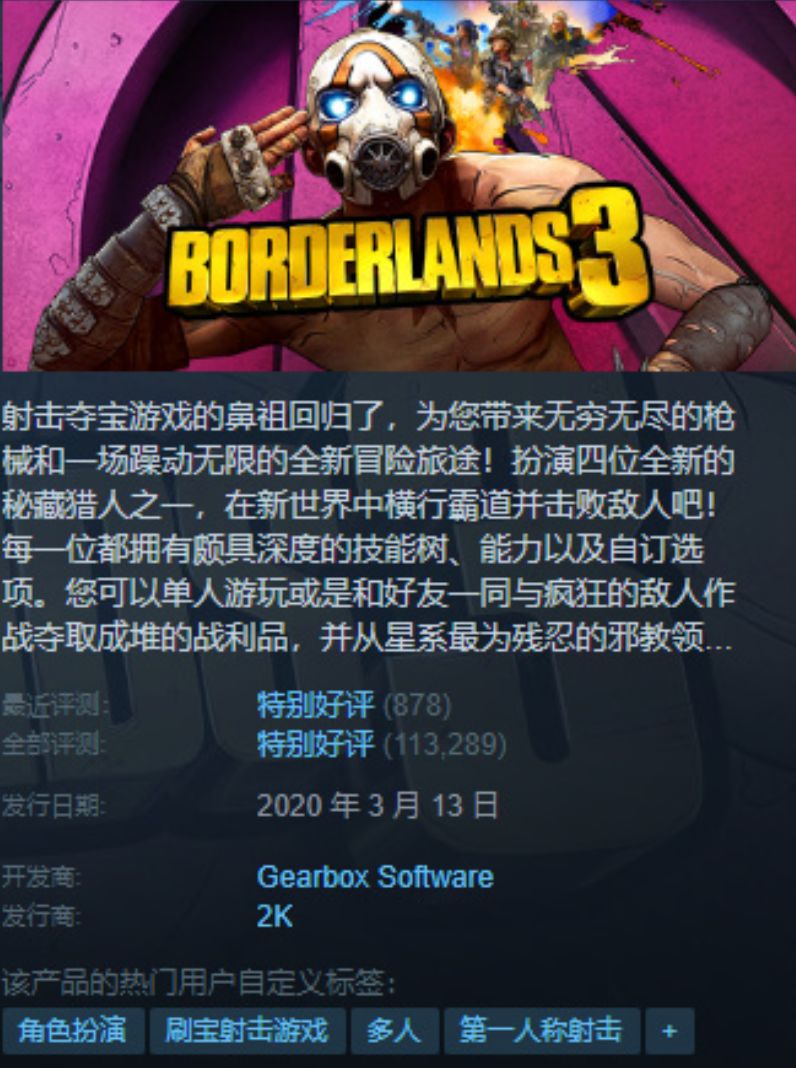796x1068 pixels.
Task: Select the 第一人称射击 tag
Action: 541,1031
